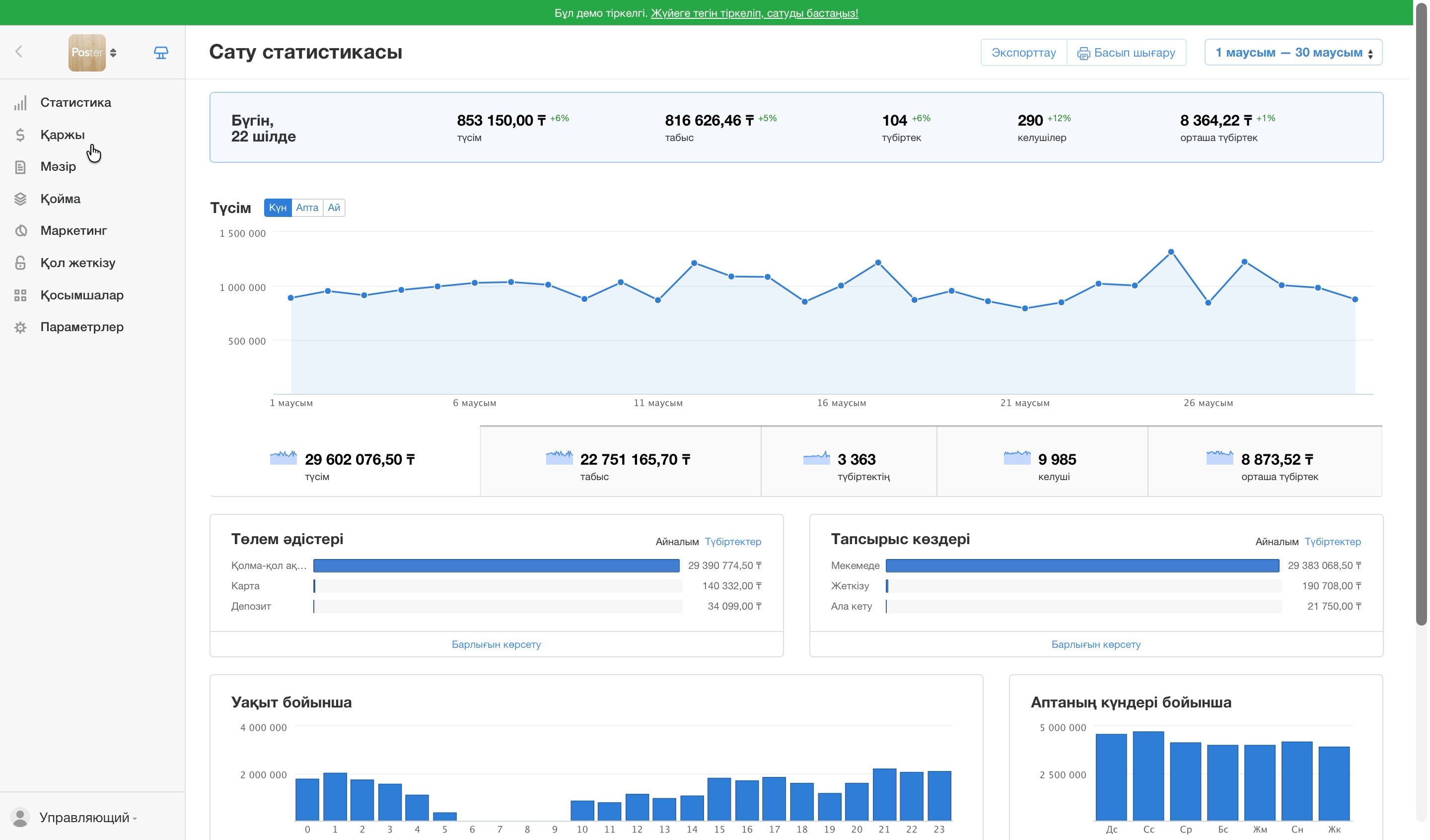The width and height of the screenshot is (1430, 840).
Task: Click the Қосымшалар grid icon
Action: [x=20, y=296]
